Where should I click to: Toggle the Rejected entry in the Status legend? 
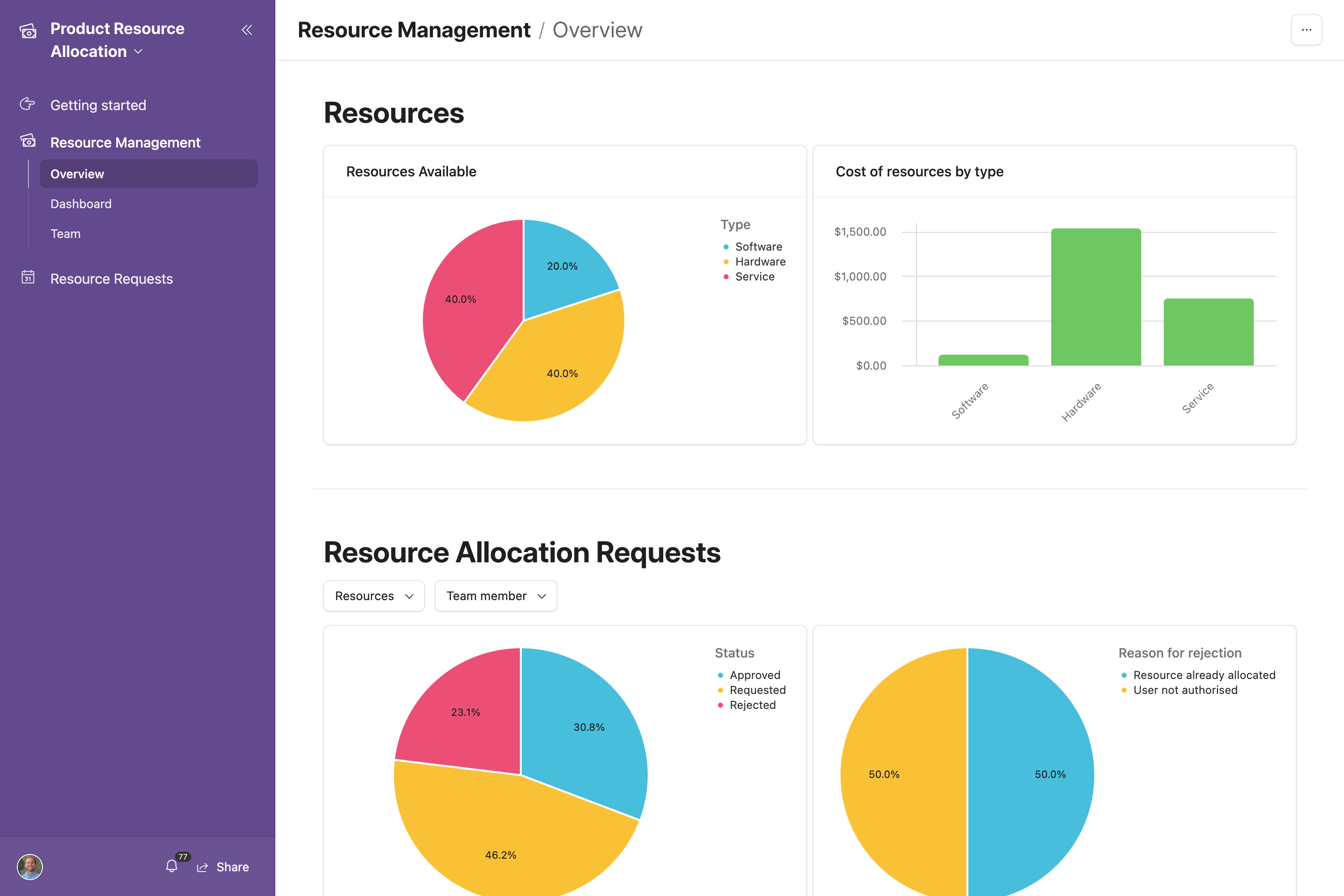[x=752, y=705]
